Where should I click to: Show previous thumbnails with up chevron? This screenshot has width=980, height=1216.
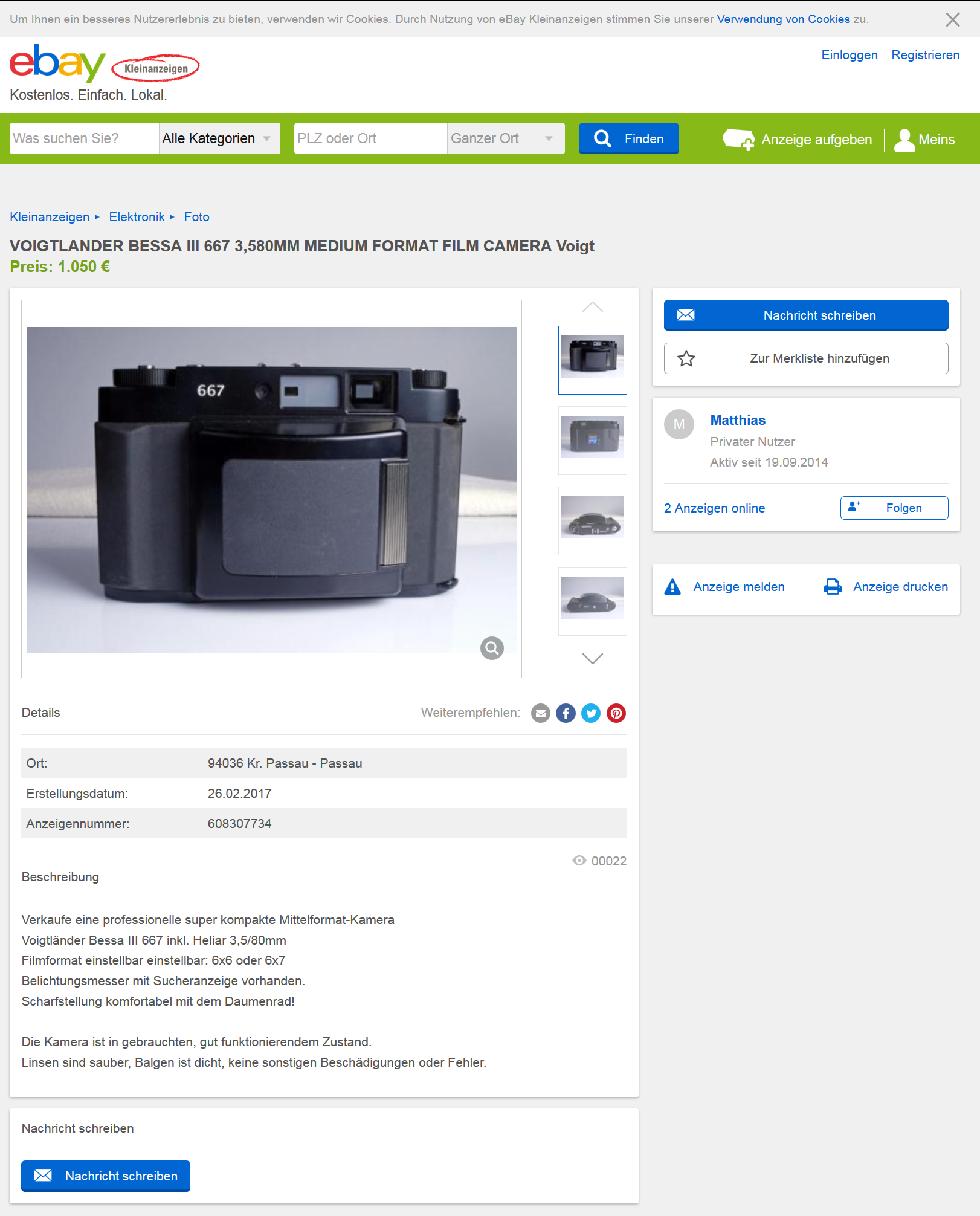[593, 307]
